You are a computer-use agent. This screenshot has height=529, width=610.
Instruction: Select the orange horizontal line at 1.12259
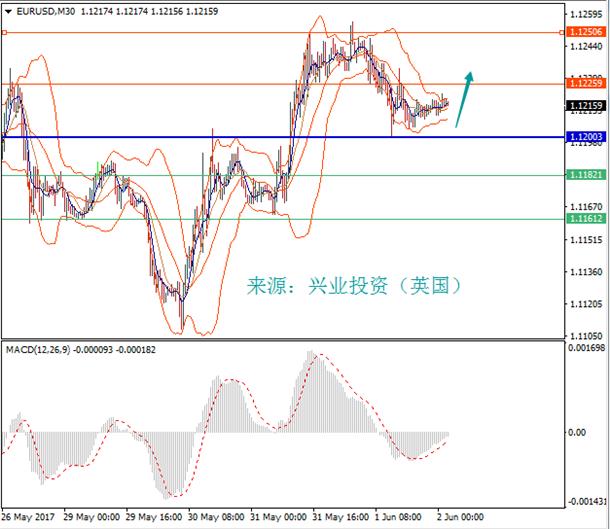tap(283, 84)
